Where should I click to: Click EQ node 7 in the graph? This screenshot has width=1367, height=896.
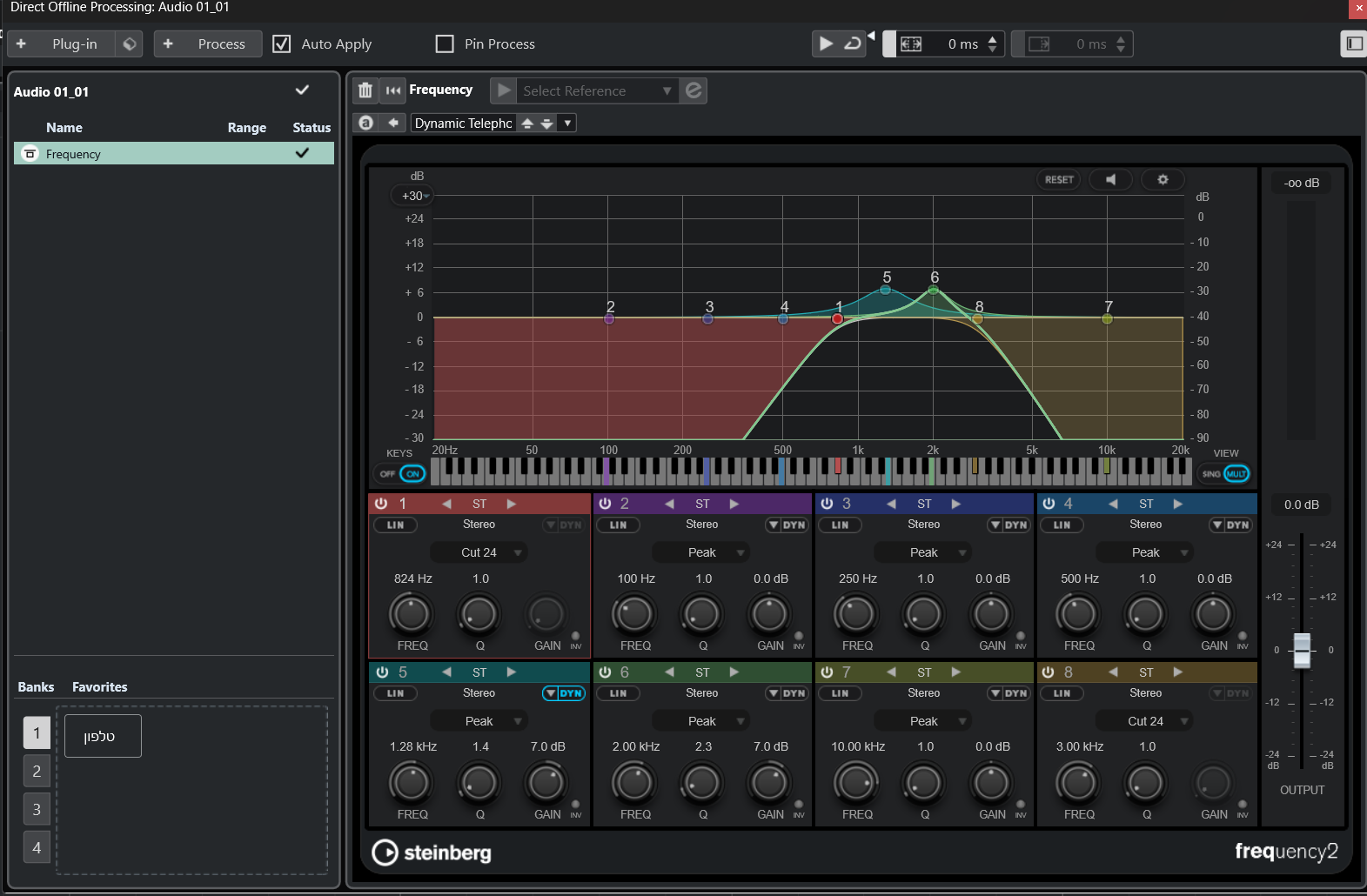point(1107,318)
